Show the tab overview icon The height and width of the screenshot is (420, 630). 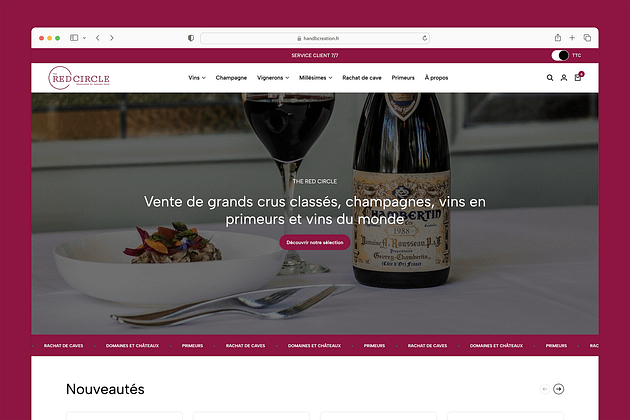point(587,38)
